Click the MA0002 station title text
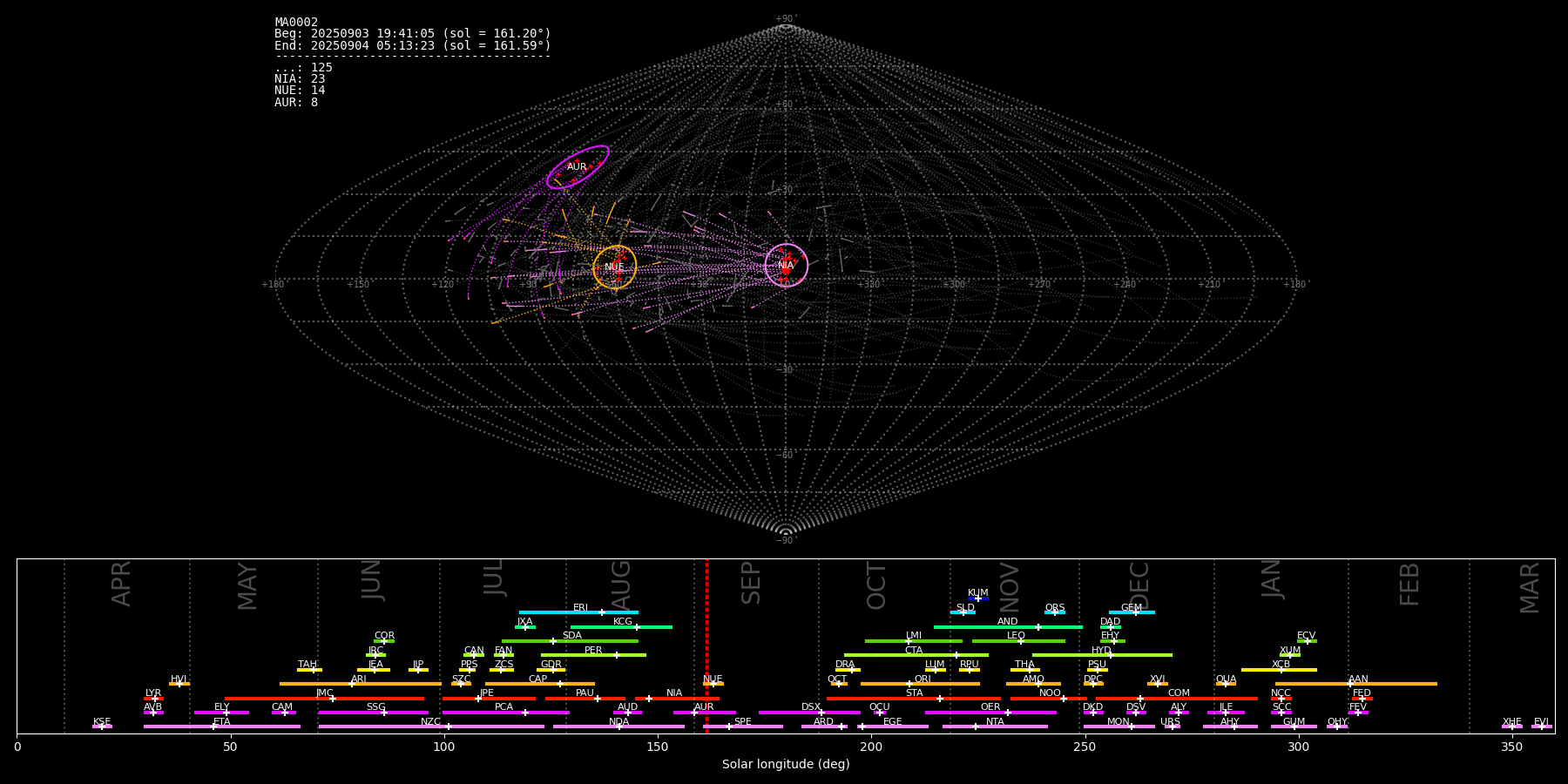This screenshot has height=784, width=1568. coord(296,23)
